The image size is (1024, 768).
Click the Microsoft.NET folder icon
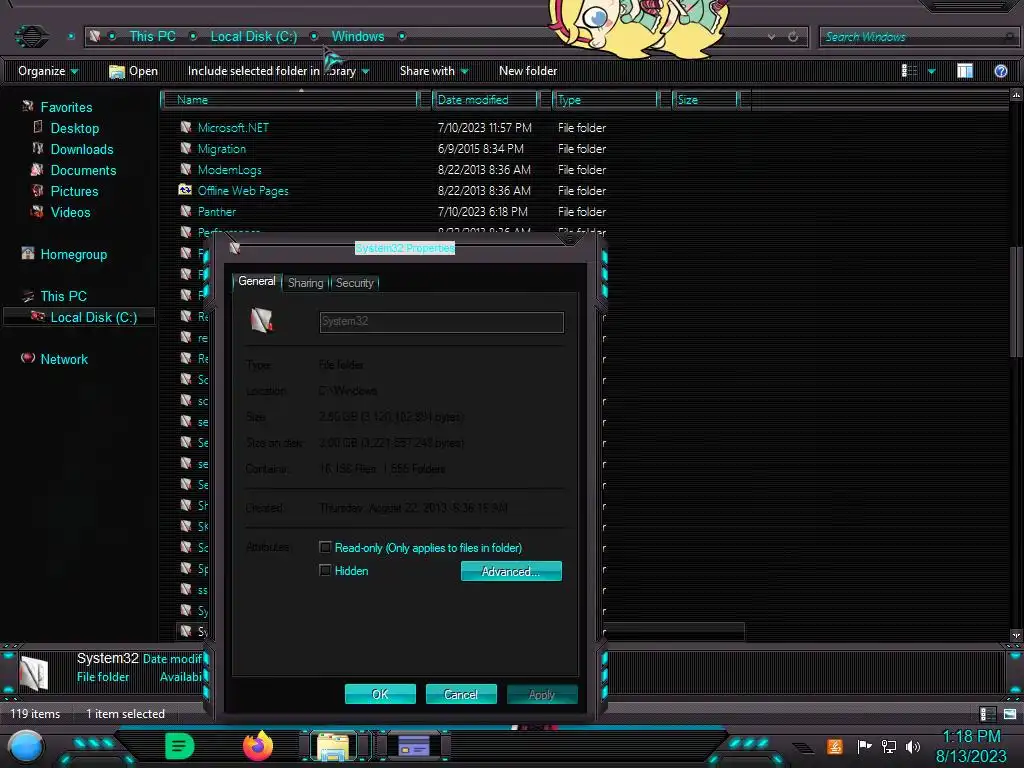click(x=185, y=127)
